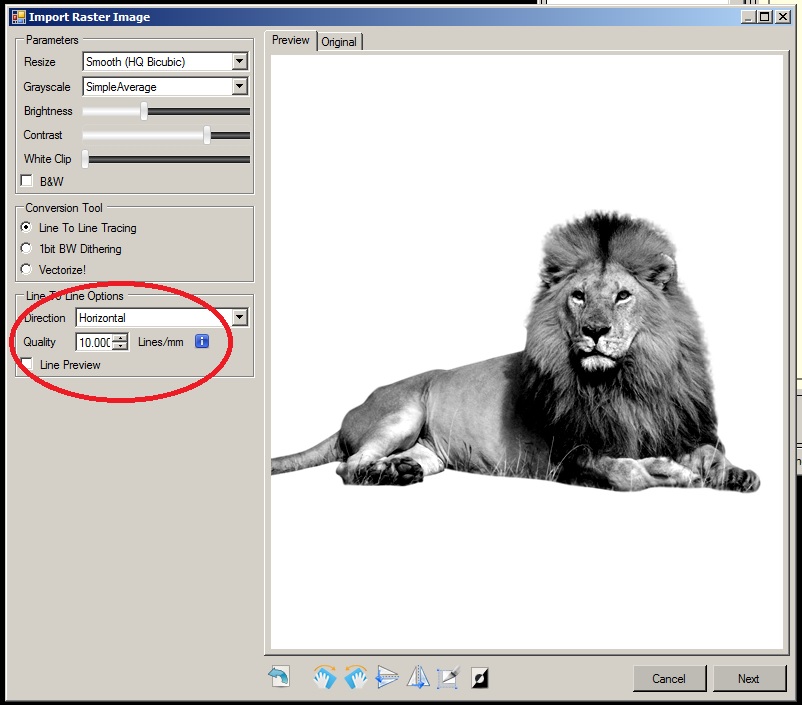Image resolution: width=802 pixels, height=705 pixels.
Task: Click the blue quality info icon
Action: point(202,341)
